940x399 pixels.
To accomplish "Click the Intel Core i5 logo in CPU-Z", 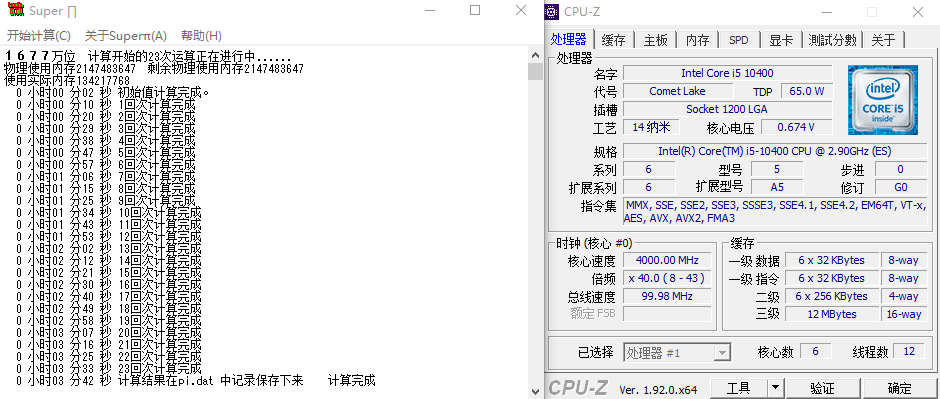I will point(882,99).
